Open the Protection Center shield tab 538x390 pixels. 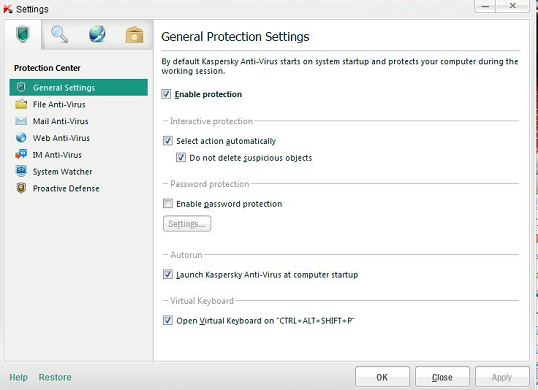[x=23, y=34]
